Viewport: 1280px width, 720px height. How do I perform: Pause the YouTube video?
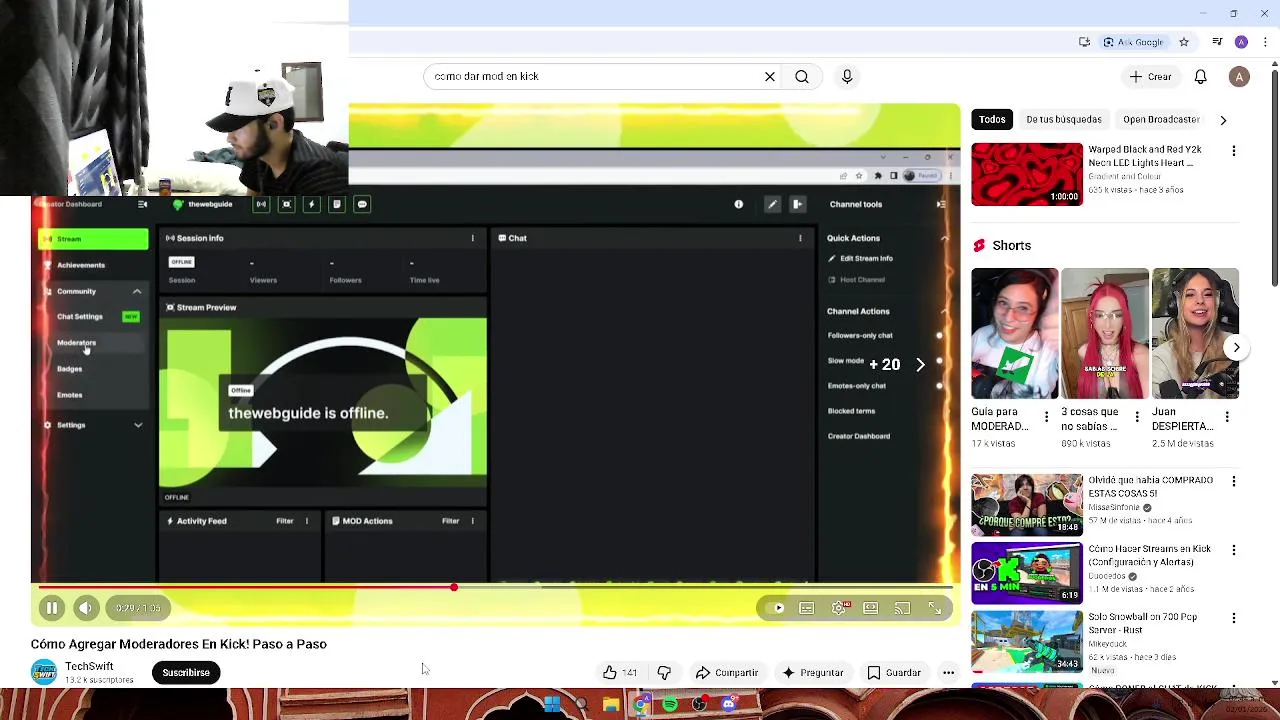tap(52, 608)
